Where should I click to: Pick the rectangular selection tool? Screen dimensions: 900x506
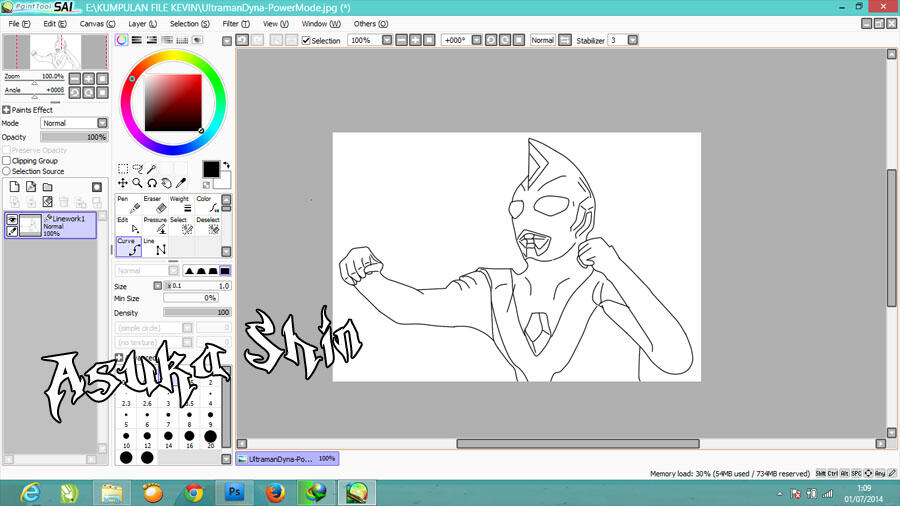pos(123,169)
